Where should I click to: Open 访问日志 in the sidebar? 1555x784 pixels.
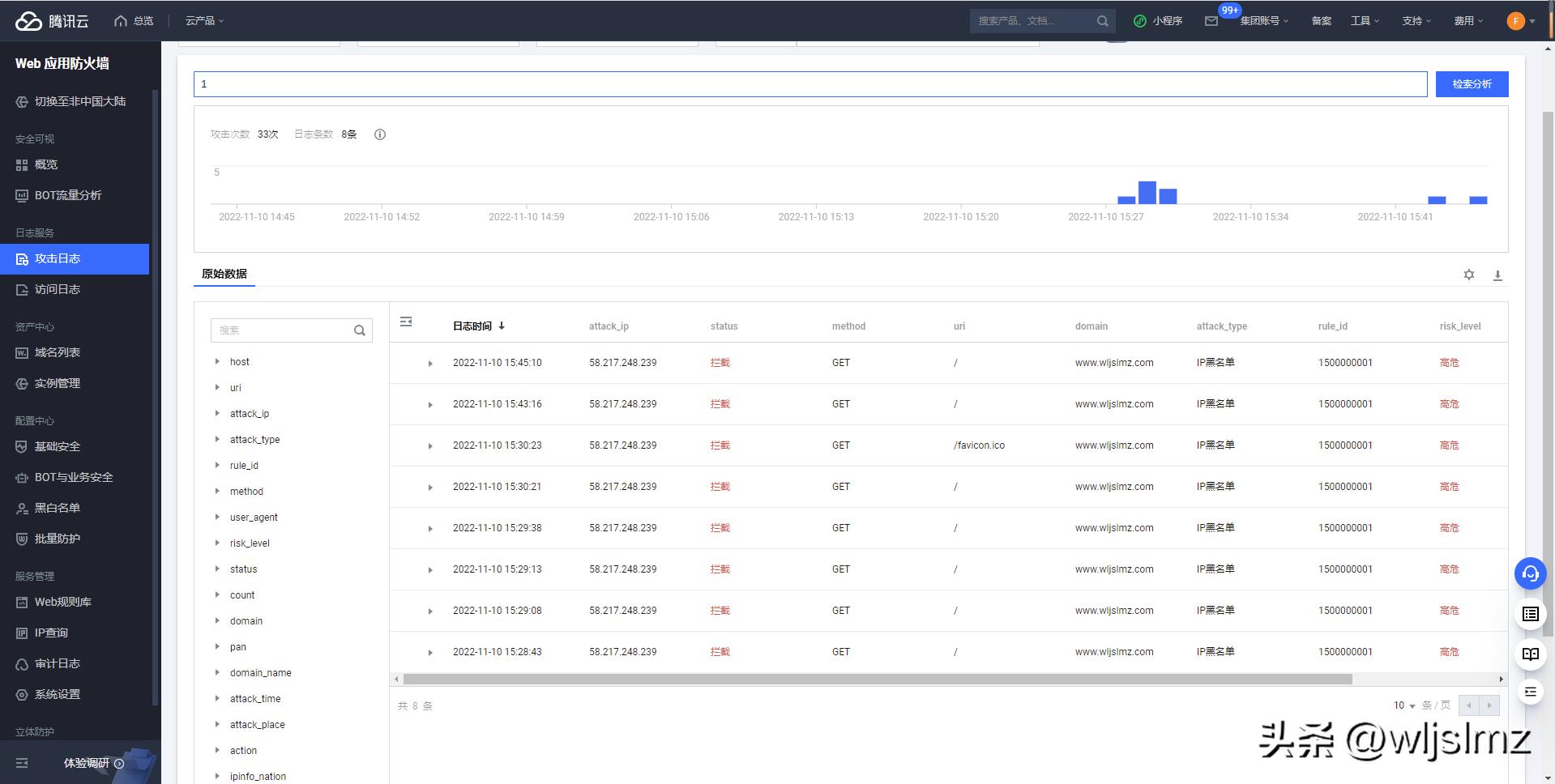coord(57,289)
